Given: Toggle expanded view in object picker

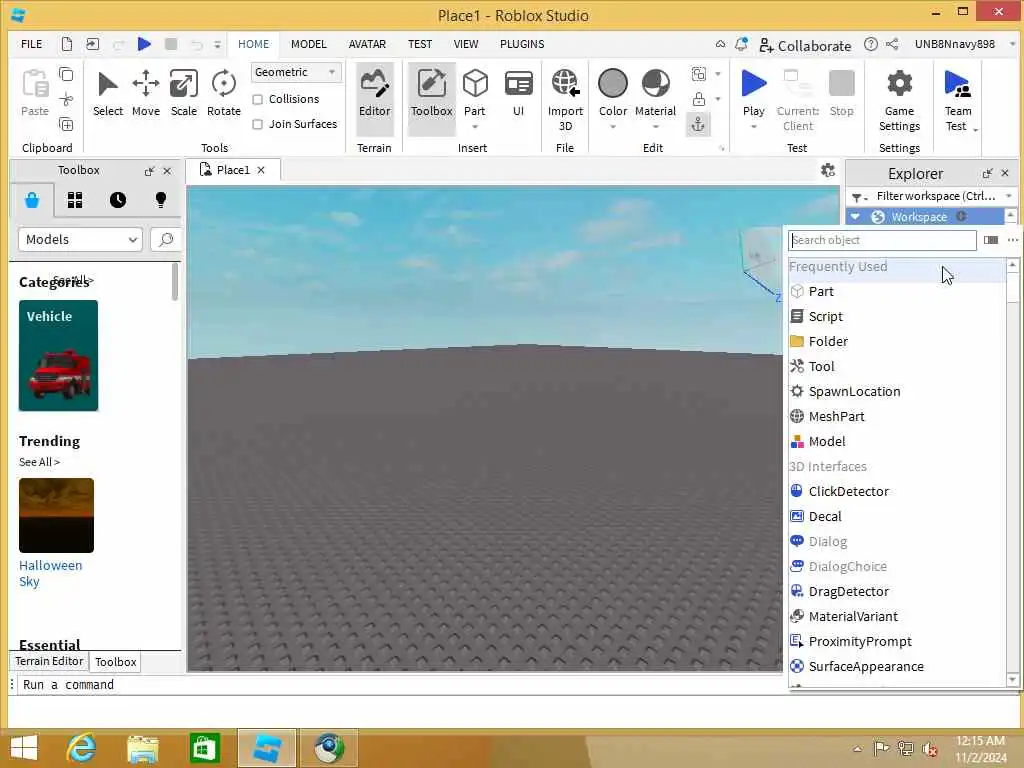Looking at the screenshot, I should [991, 240].
